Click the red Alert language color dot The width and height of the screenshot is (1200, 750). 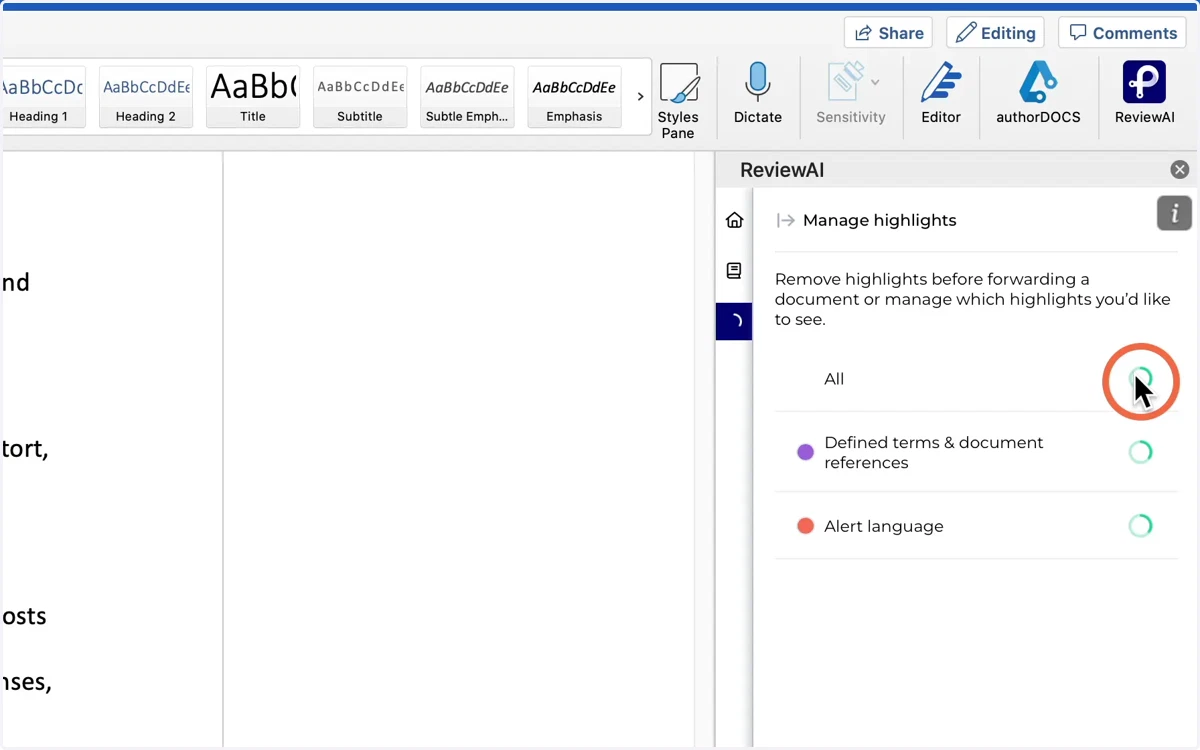(805, 526)
